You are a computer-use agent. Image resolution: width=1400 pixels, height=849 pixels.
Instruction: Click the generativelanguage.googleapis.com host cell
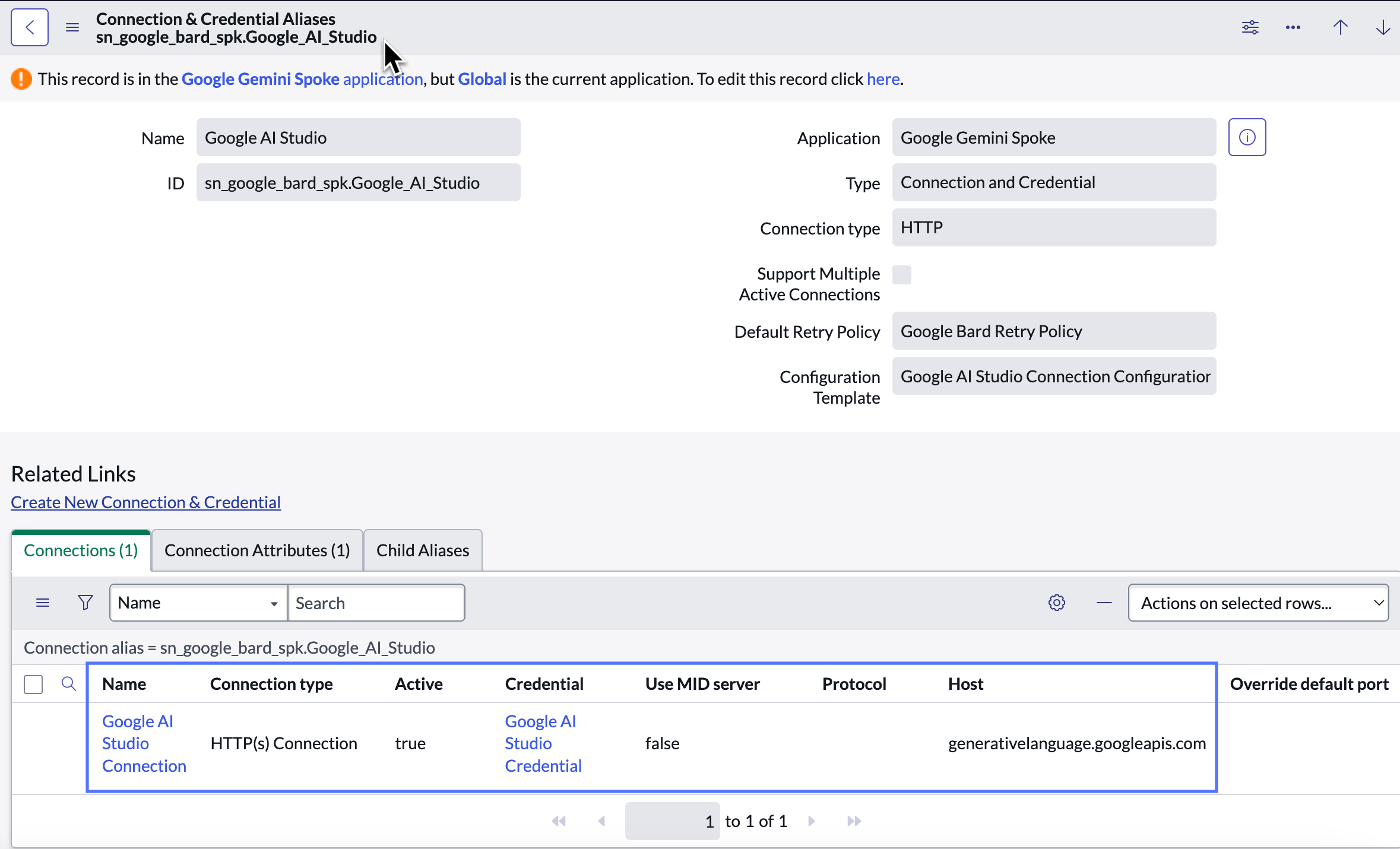pos(1077,743)
